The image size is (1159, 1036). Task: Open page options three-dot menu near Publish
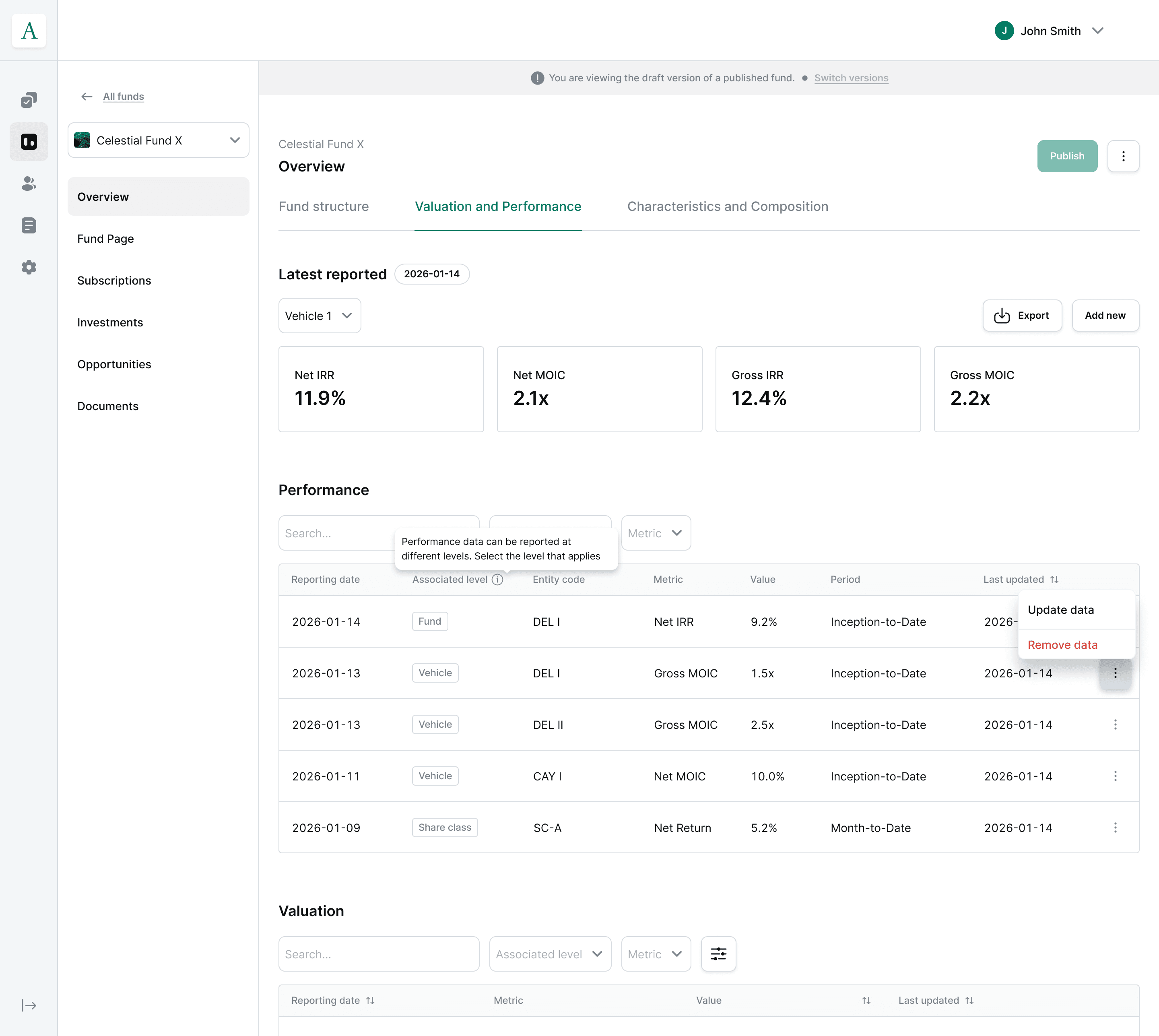click(1123, 156)
